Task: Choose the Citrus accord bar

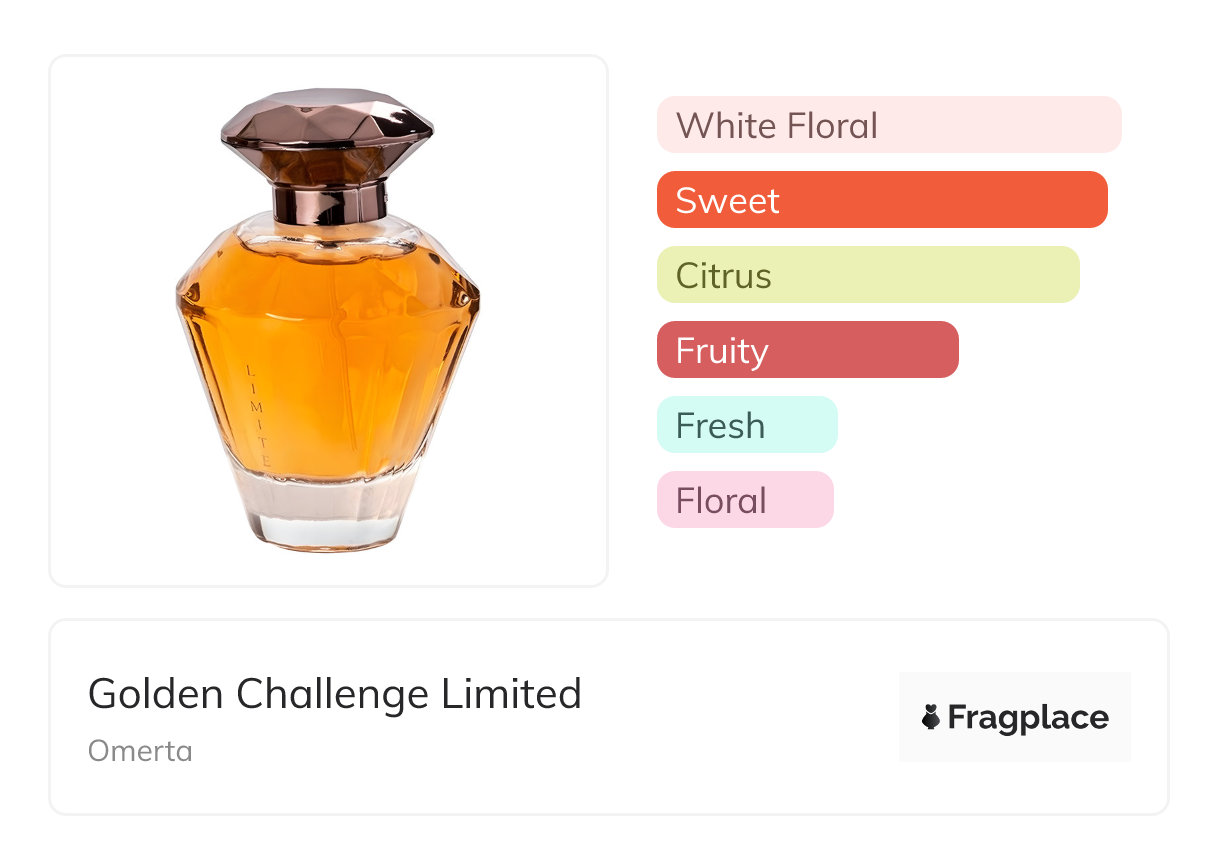Action: pos(868,275)
